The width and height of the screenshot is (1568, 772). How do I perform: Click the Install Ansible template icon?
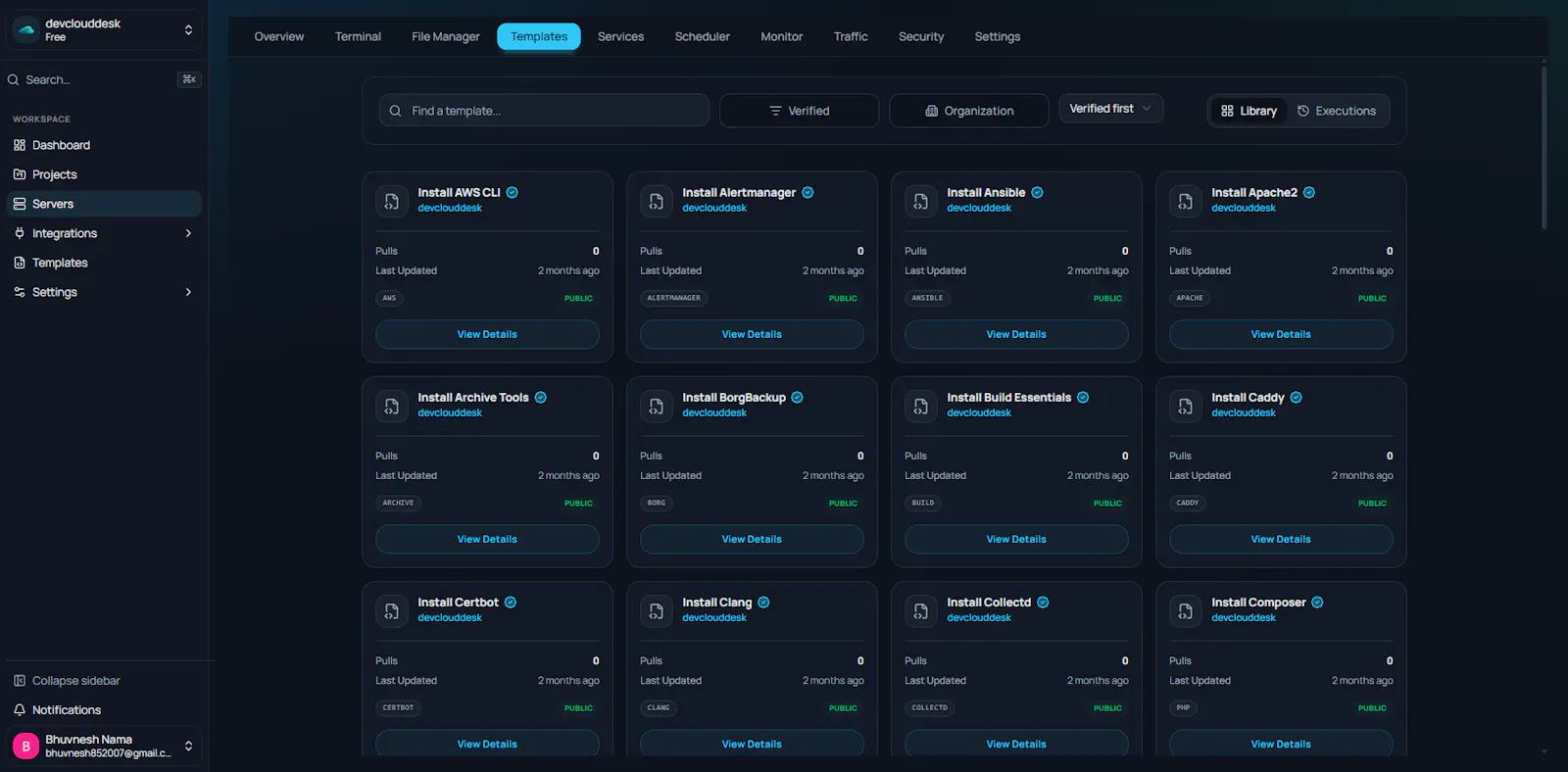921,201
